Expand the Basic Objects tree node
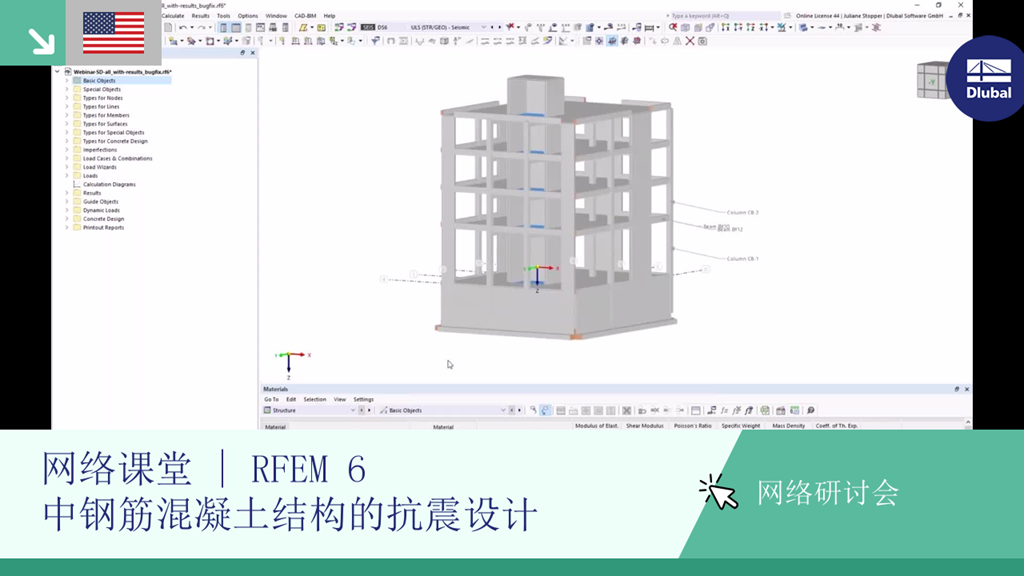Image resolution: width=1024 pixels, height=576 pixels. coord(67,80)
